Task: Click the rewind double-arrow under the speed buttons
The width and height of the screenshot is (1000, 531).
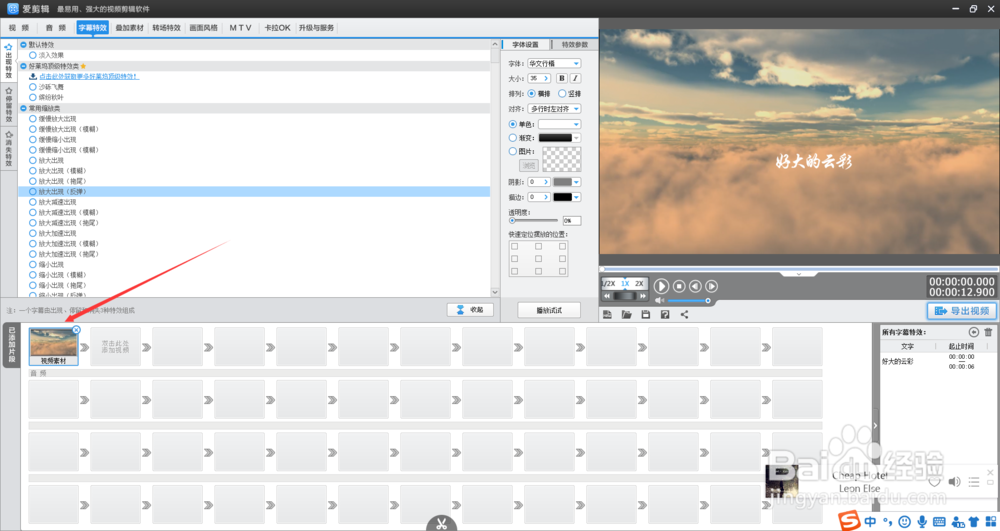Action: 607,296
